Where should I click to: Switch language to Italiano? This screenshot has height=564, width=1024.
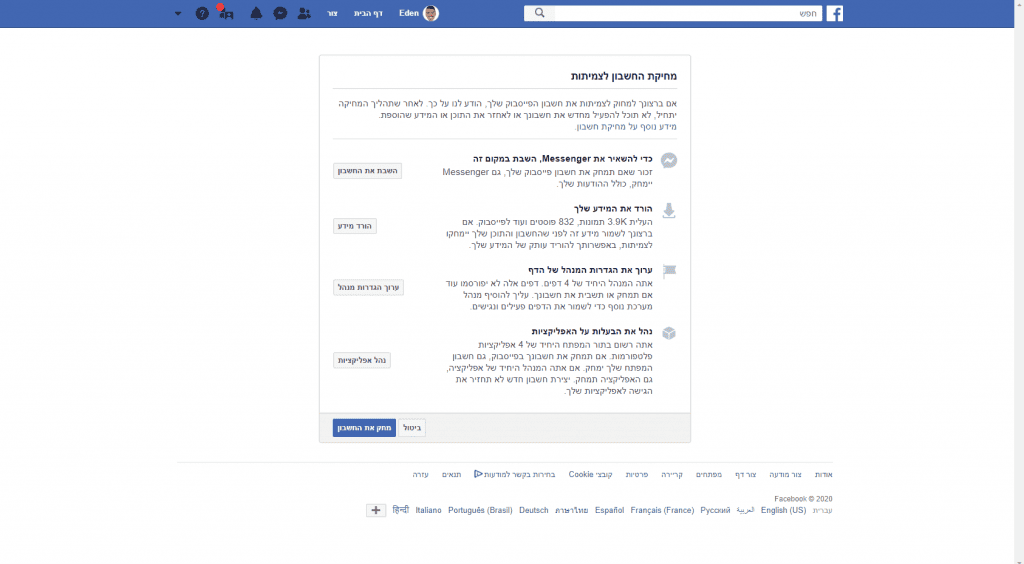coord(428,510)
